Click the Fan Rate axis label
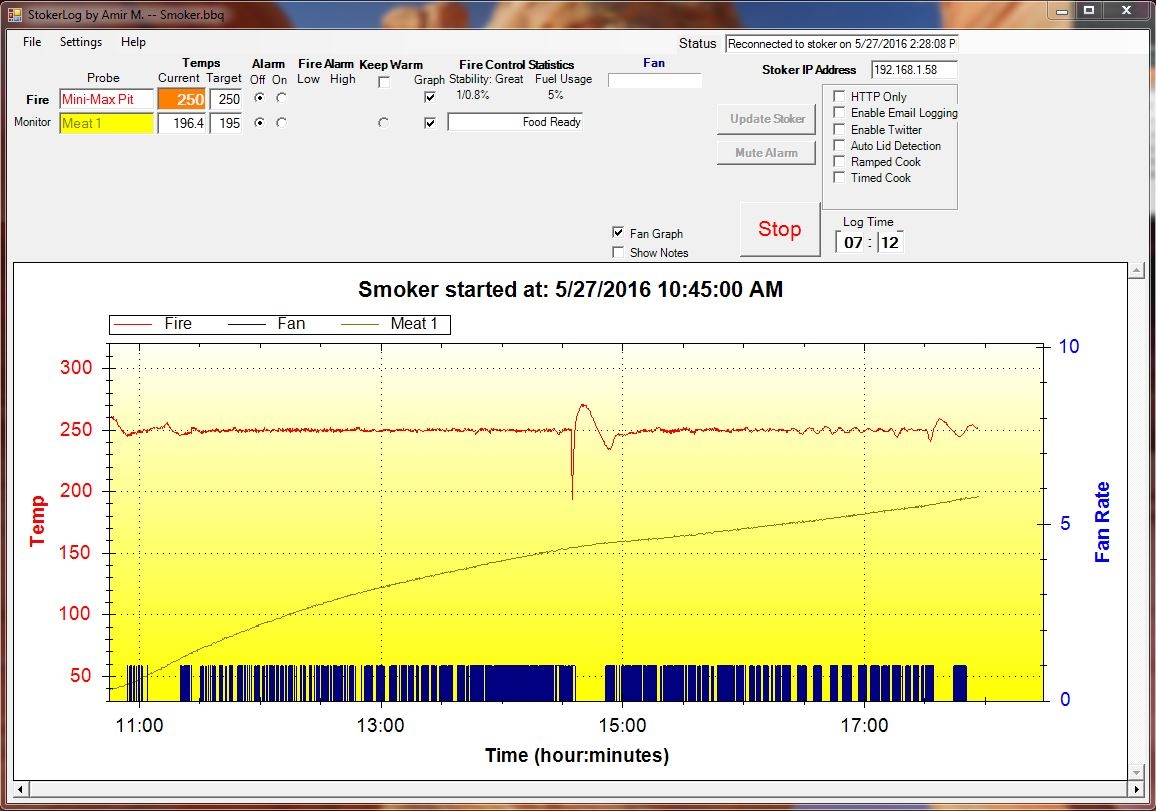1156x811 pixels. (1102, 523)
